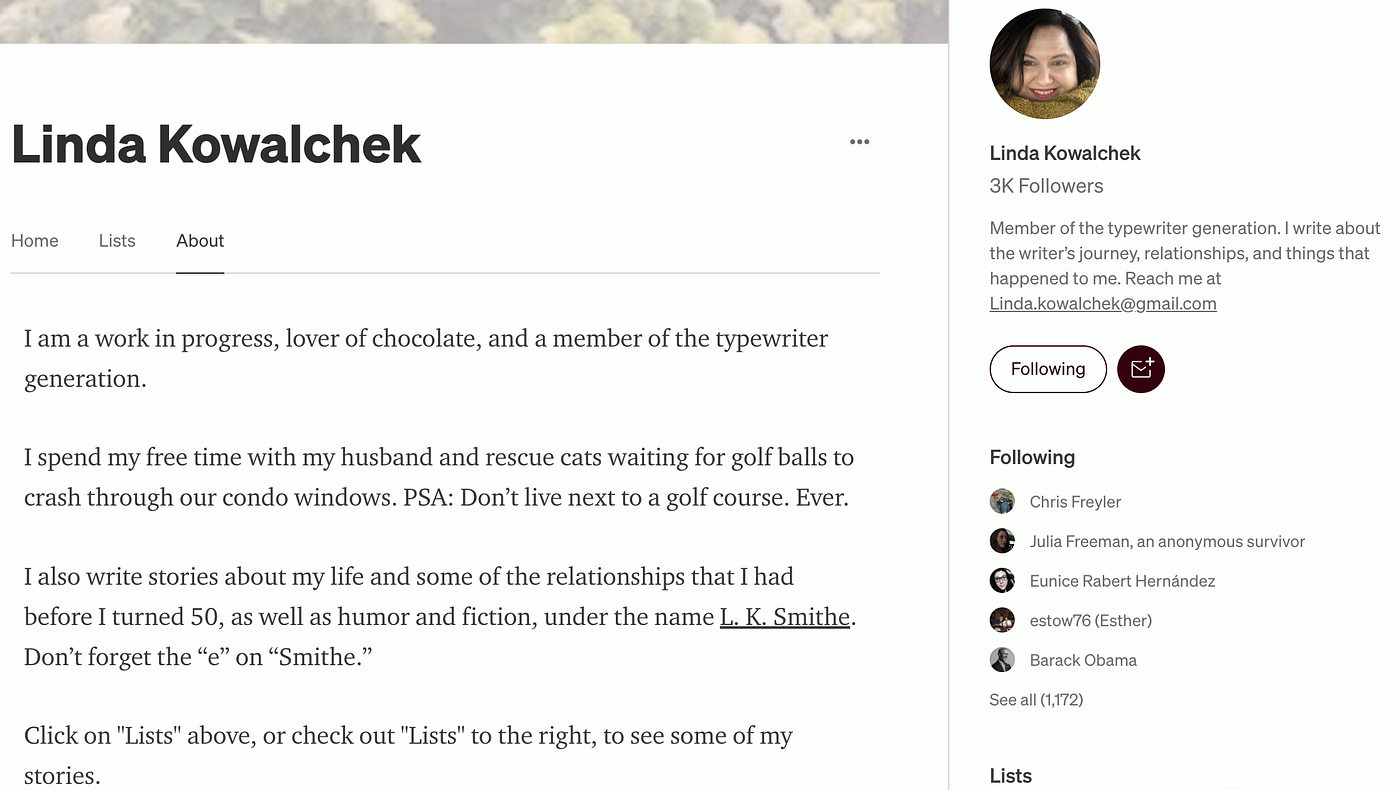
Task: Open Julia Freeman, an anonymous survivor profile
Action: click(x=1167, y=541)
